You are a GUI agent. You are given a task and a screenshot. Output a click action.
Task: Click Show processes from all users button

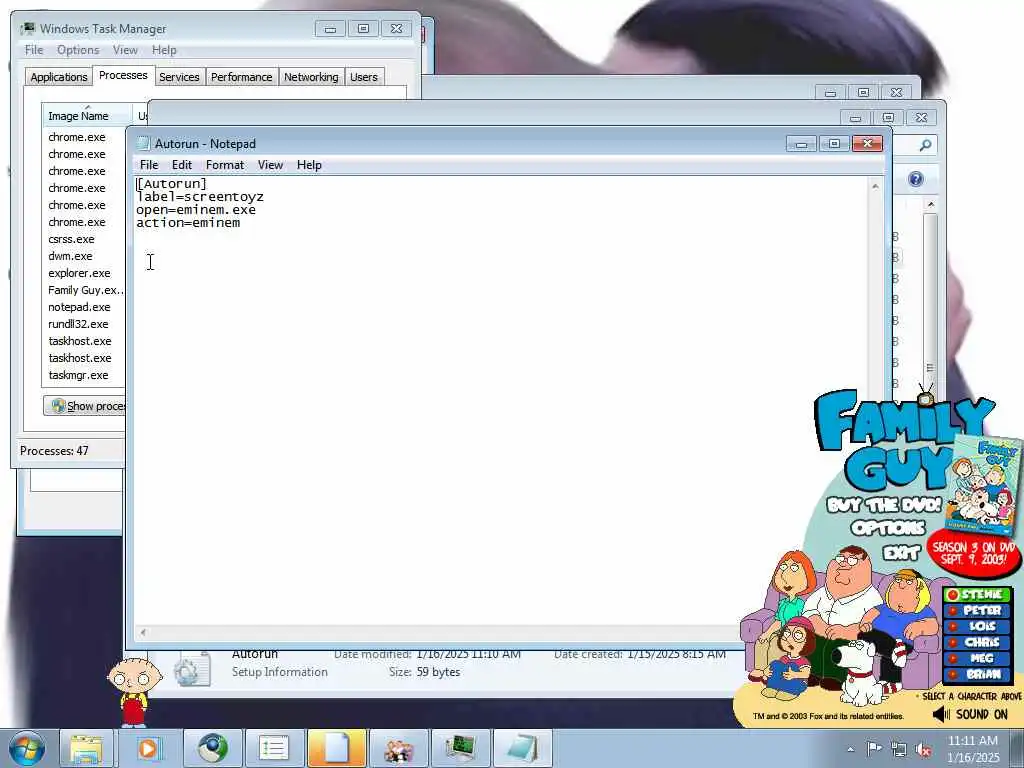tap(84, 406)
